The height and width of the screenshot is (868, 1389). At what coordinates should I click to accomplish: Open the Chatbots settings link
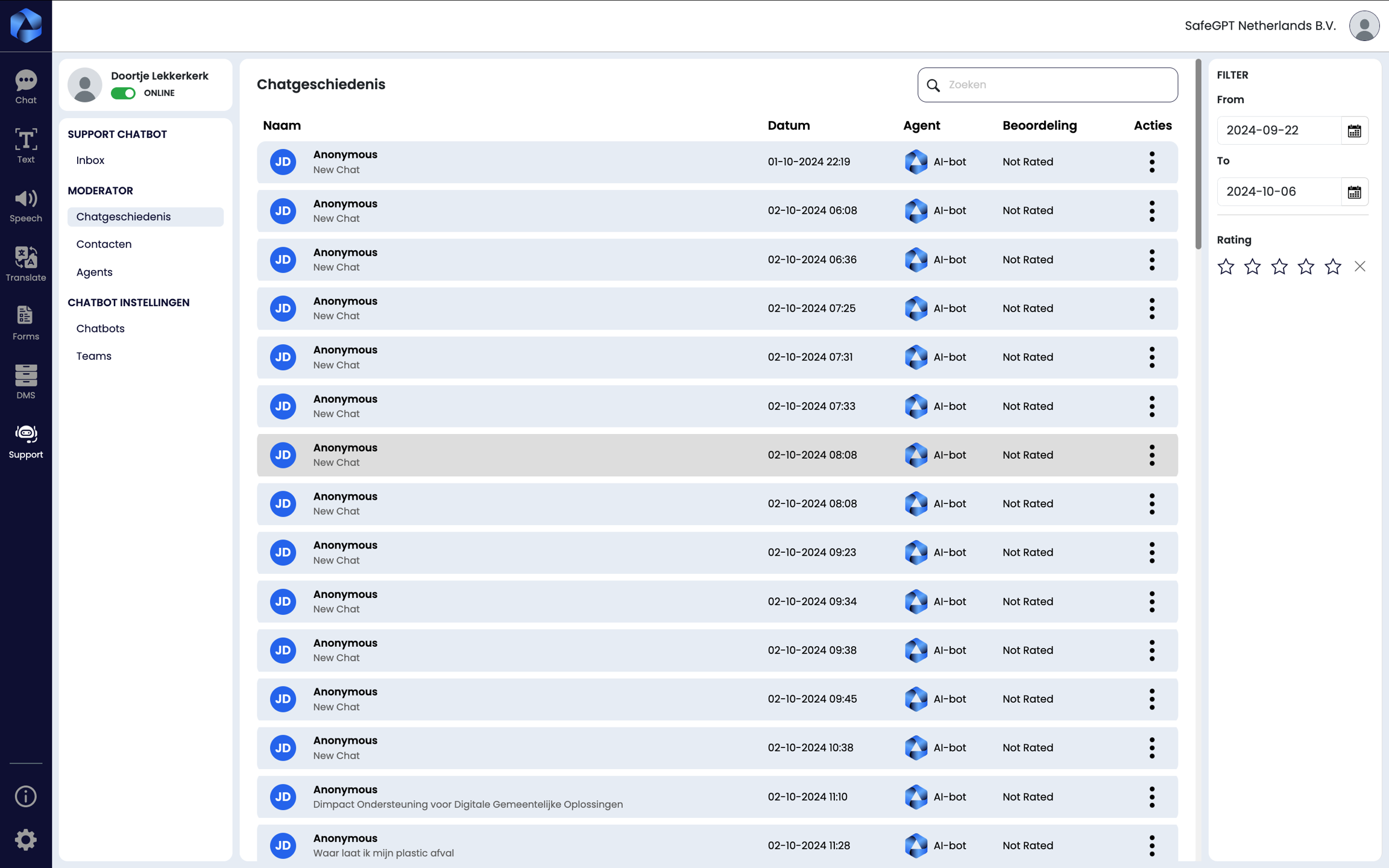100,329
